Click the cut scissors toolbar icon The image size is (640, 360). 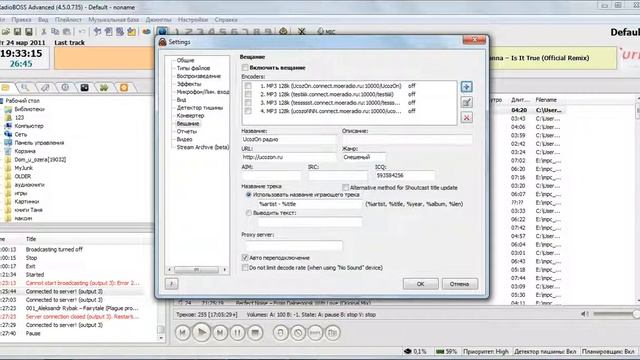point(44,31)
